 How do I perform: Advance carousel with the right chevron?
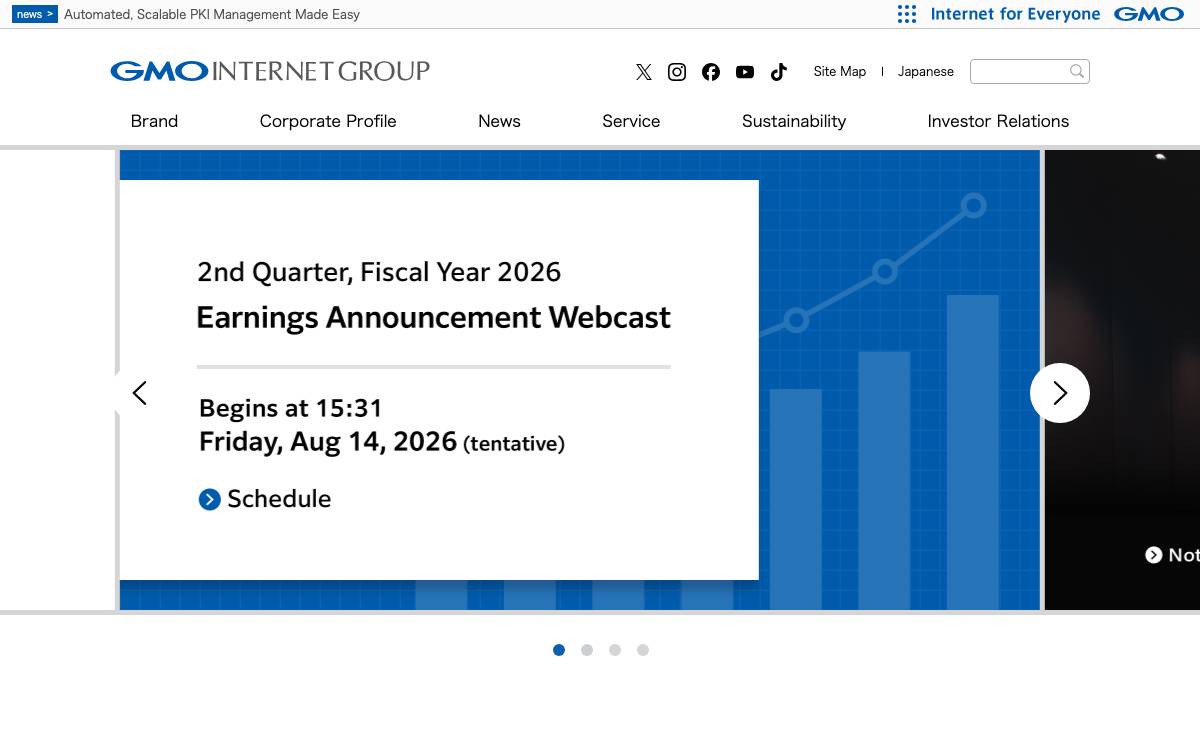click(x=1060, y=393)
